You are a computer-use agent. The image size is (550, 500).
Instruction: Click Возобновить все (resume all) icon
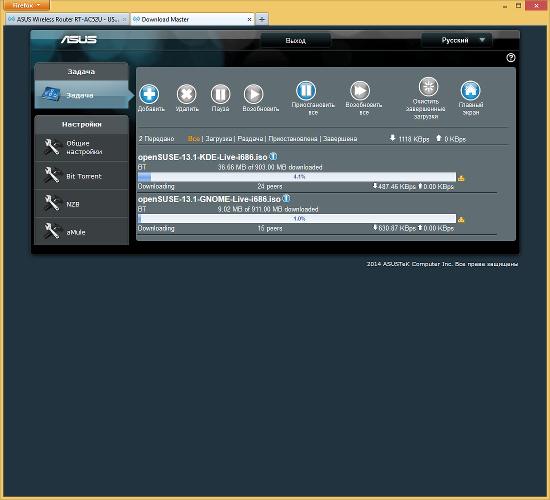[x=360, y=91]
